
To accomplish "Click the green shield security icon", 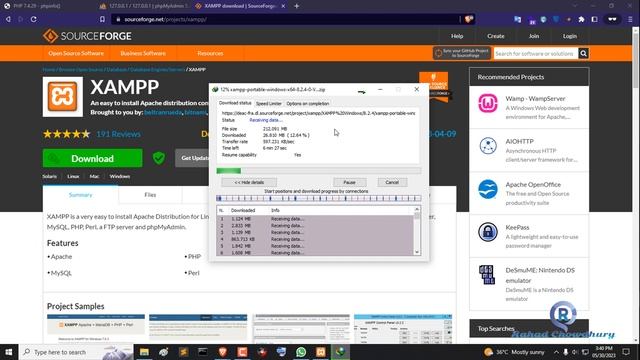I will click(x=159, y=158).
